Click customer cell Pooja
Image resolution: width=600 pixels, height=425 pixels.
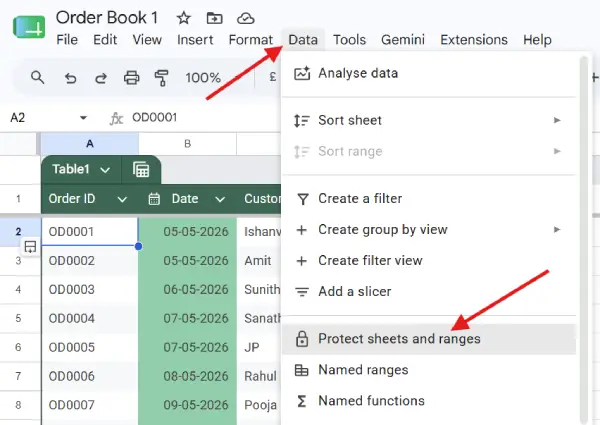[259, 405]
